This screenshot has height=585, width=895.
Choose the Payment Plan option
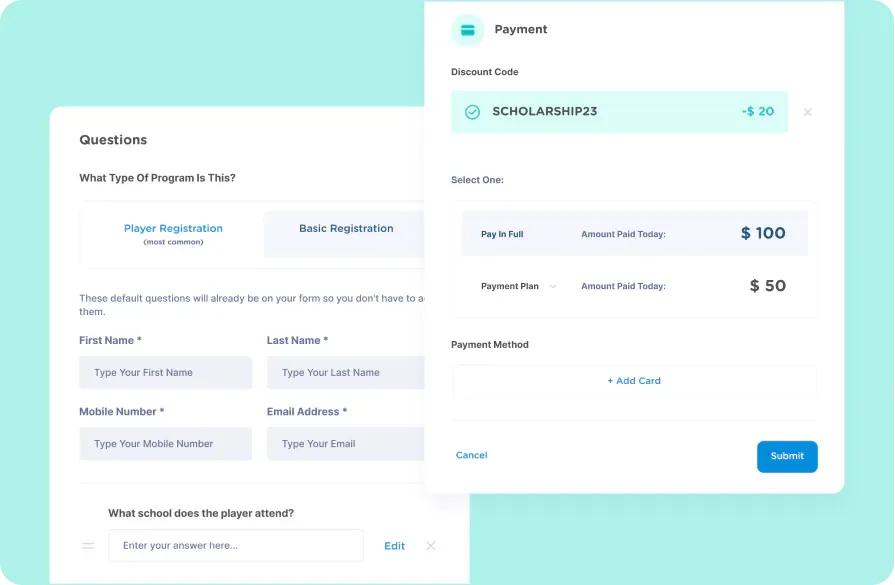click(634, 286)
